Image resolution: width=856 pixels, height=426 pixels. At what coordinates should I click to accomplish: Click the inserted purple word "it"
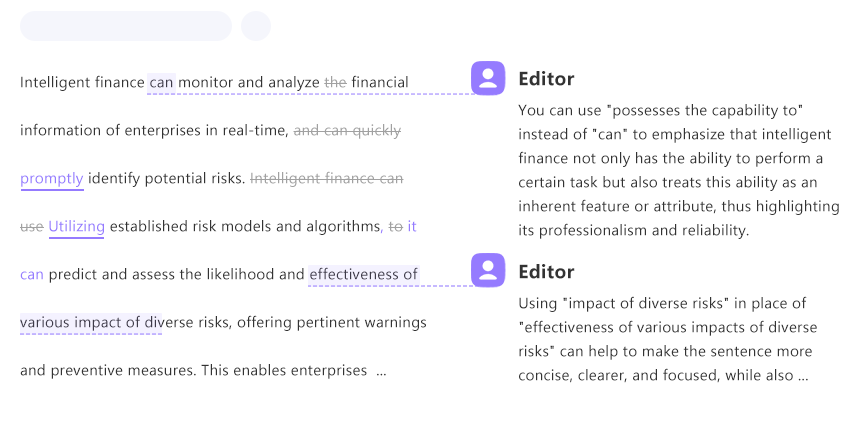412,226
